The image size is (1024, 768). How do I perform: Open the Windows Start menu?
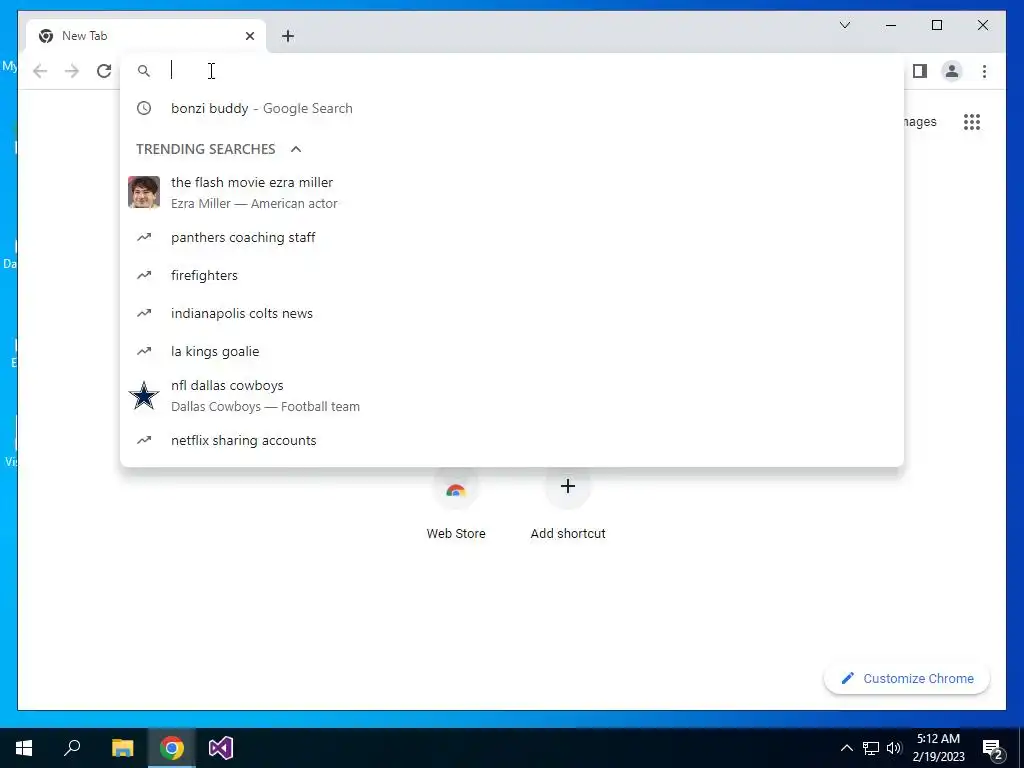coord(24,748)
